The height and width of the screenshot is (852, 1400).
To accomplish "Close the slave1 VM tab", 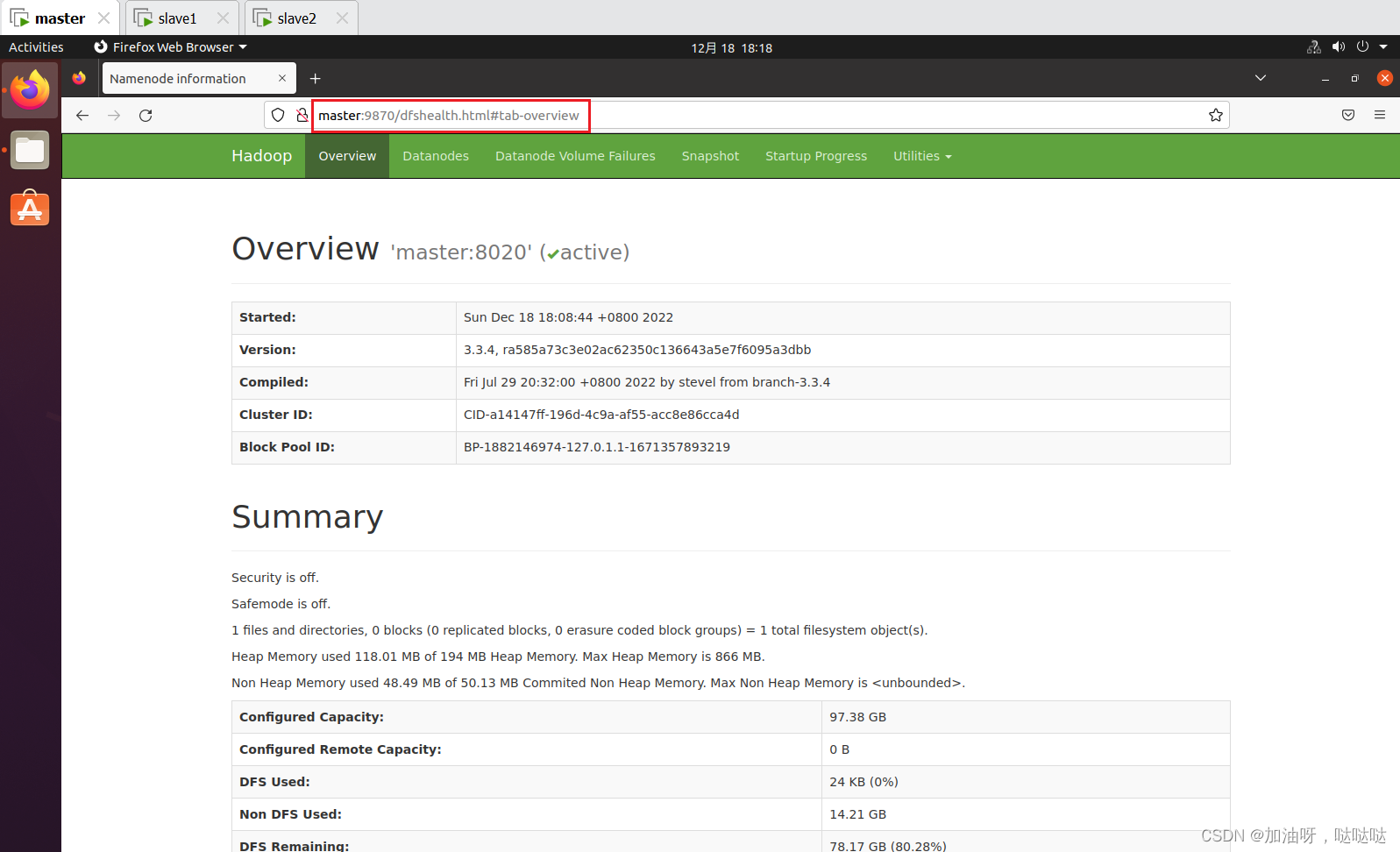I will coord(223,18).
